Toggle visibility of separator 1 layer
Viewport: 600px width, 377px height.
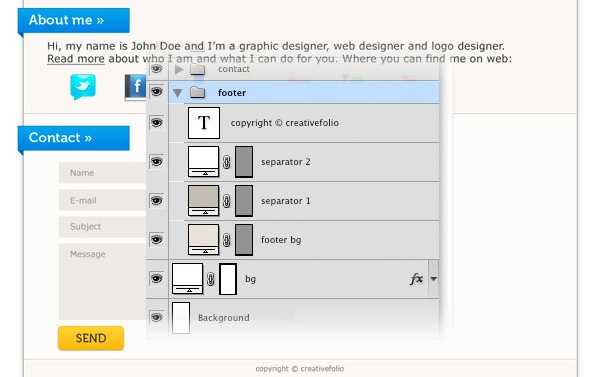tap(157, 201)
